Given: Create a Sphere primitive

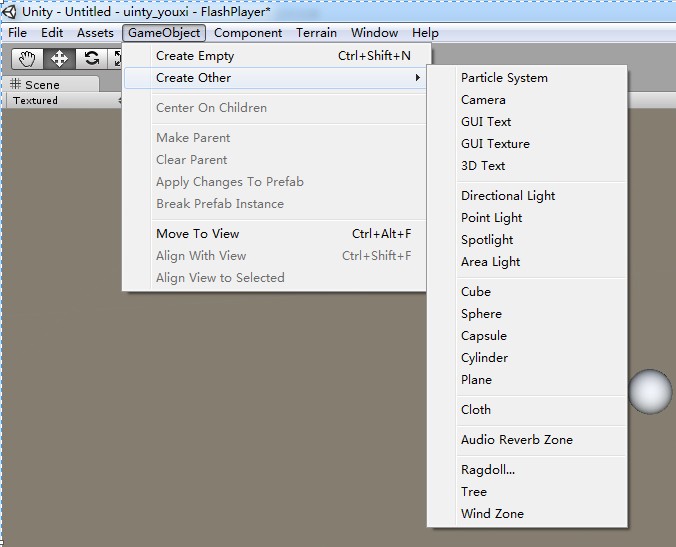Looking at the screenshot, I should click(527, 314).
